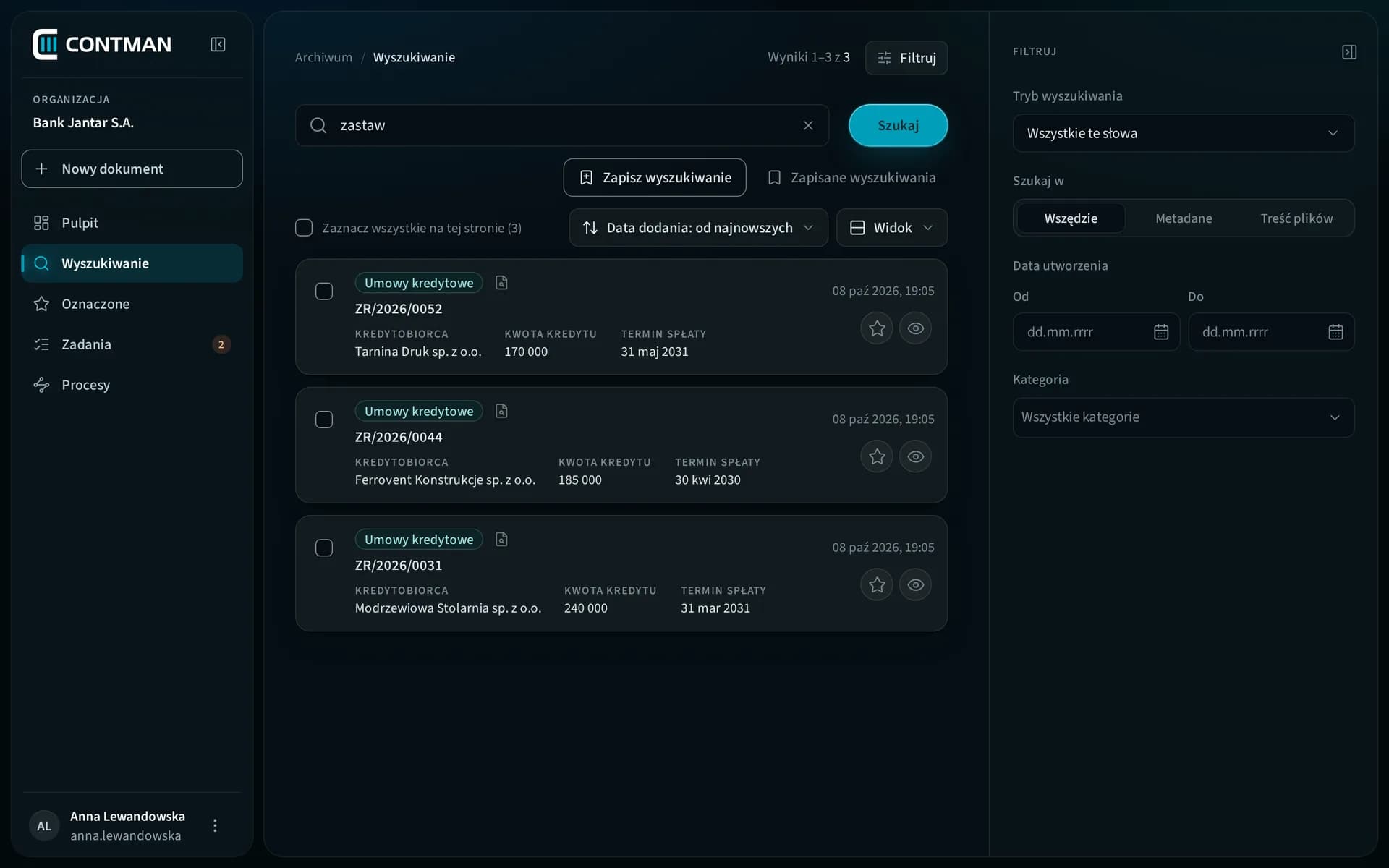The width and height of the screenshot is (1389, 868).
Task: Select checkbox for Ferrovent Konstrukcje document
Action: (x=324, y=420)
